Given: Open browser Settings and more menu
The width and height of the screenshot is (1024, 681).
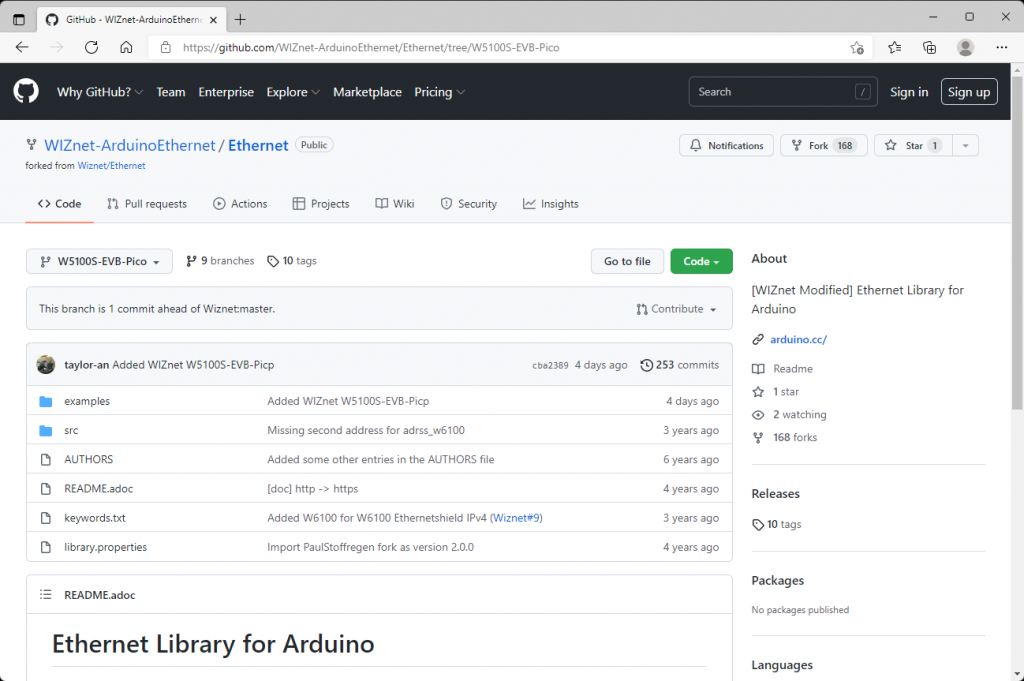Looking at the screenshot, I should point(1002,47).
